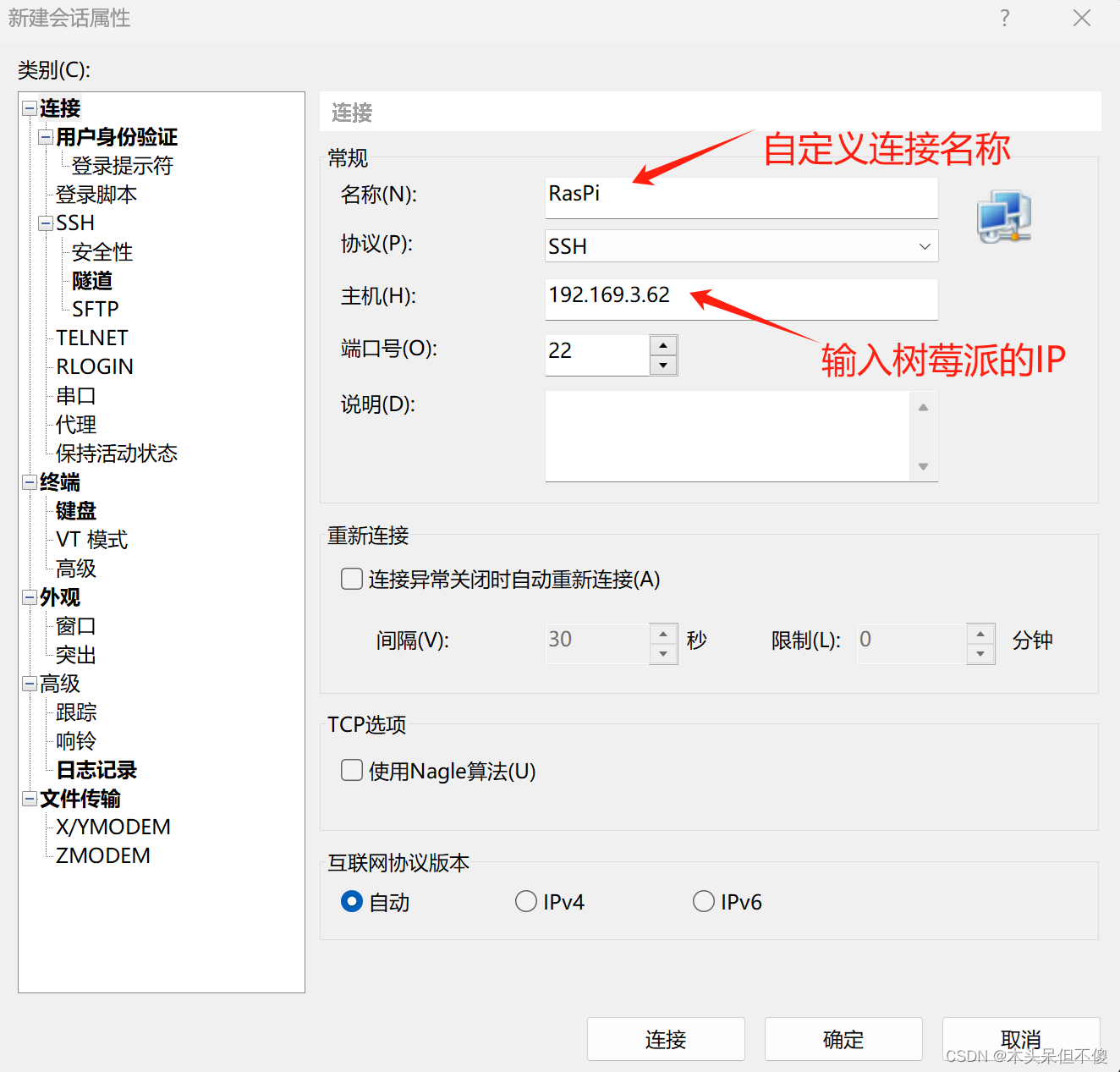The image size is (1120, 1072).
Task: Click the session display icon beside the name field
Action: [1003, 217]
